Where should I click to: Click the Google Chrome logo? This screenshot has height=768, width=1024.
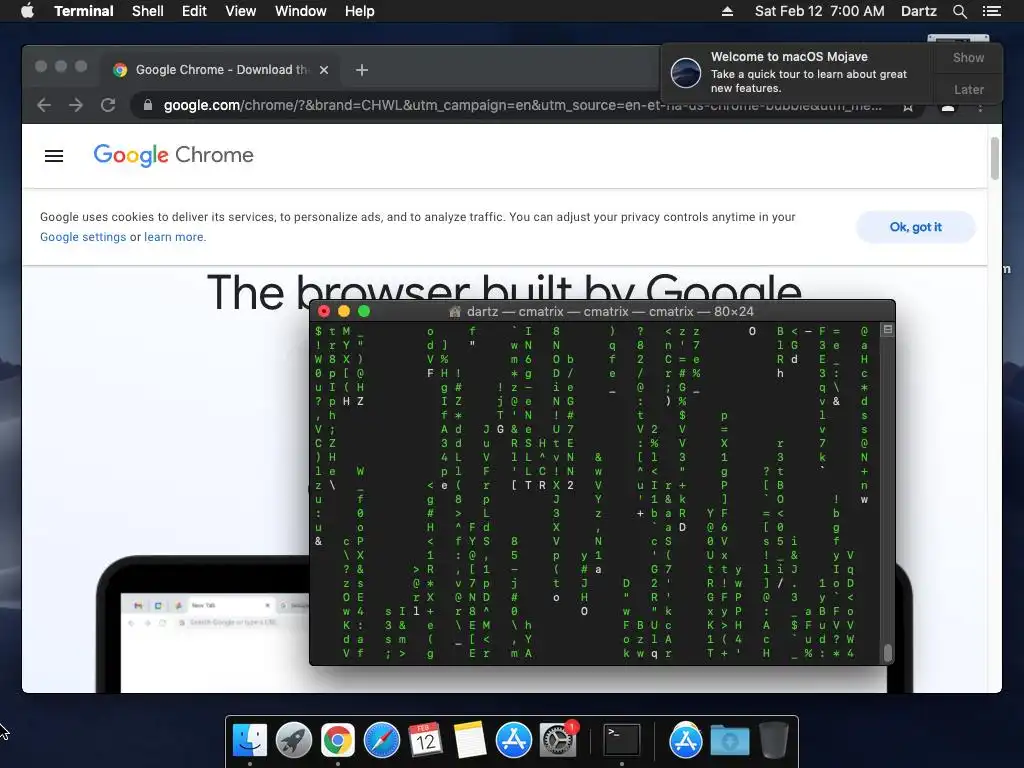click(x=173, y=155)
